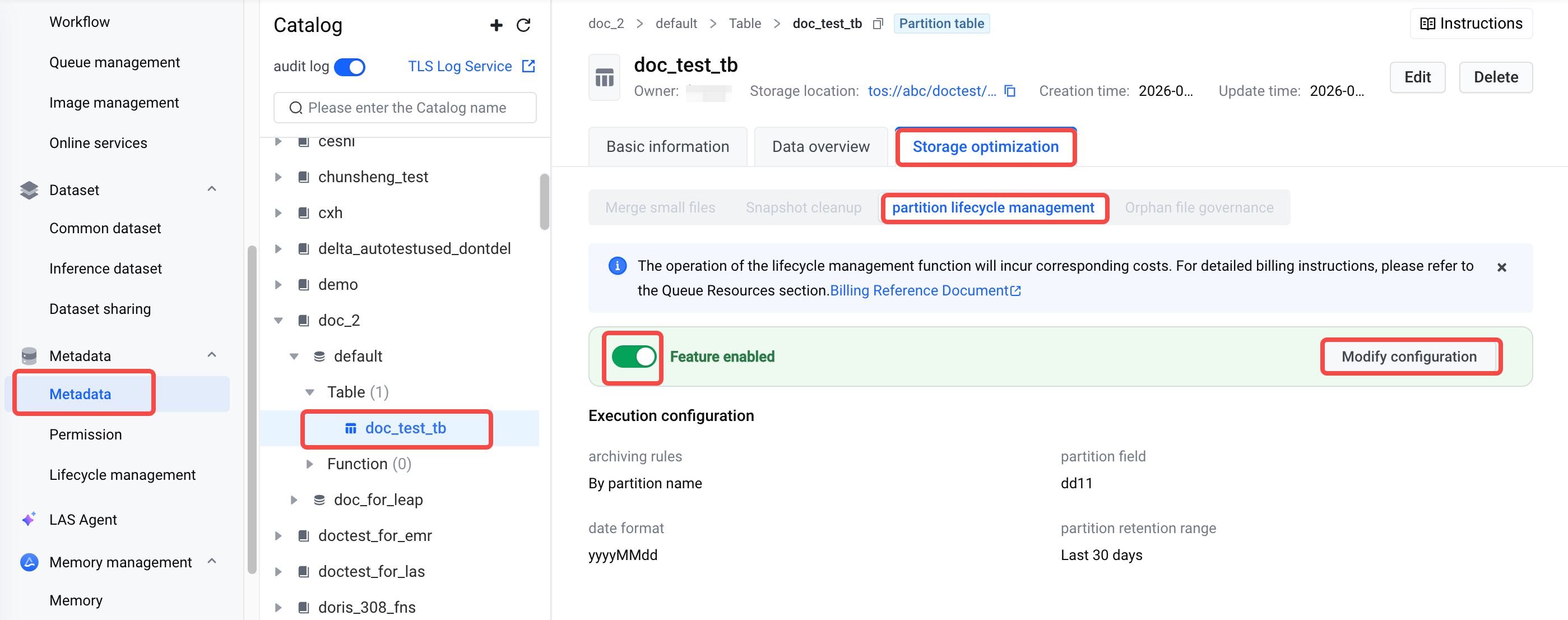This screenshot has height=620, width=1568.
Task: Disable the Feature enabled lifecycle switch
Action: point(634,357)
